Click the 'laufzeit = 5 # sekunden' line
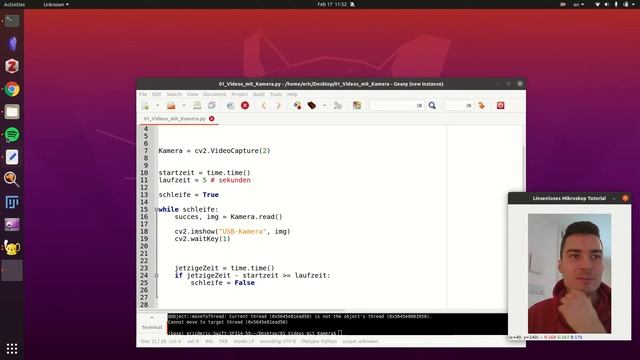Viewport: 640px width, 360px height. (204, 180)
